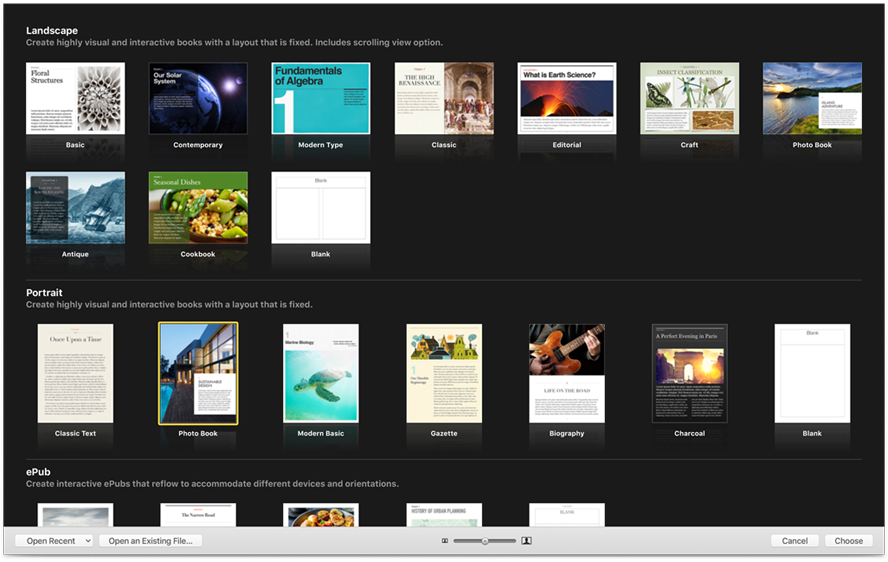
Task: Select the landscape Classic template
Action: 444,99
